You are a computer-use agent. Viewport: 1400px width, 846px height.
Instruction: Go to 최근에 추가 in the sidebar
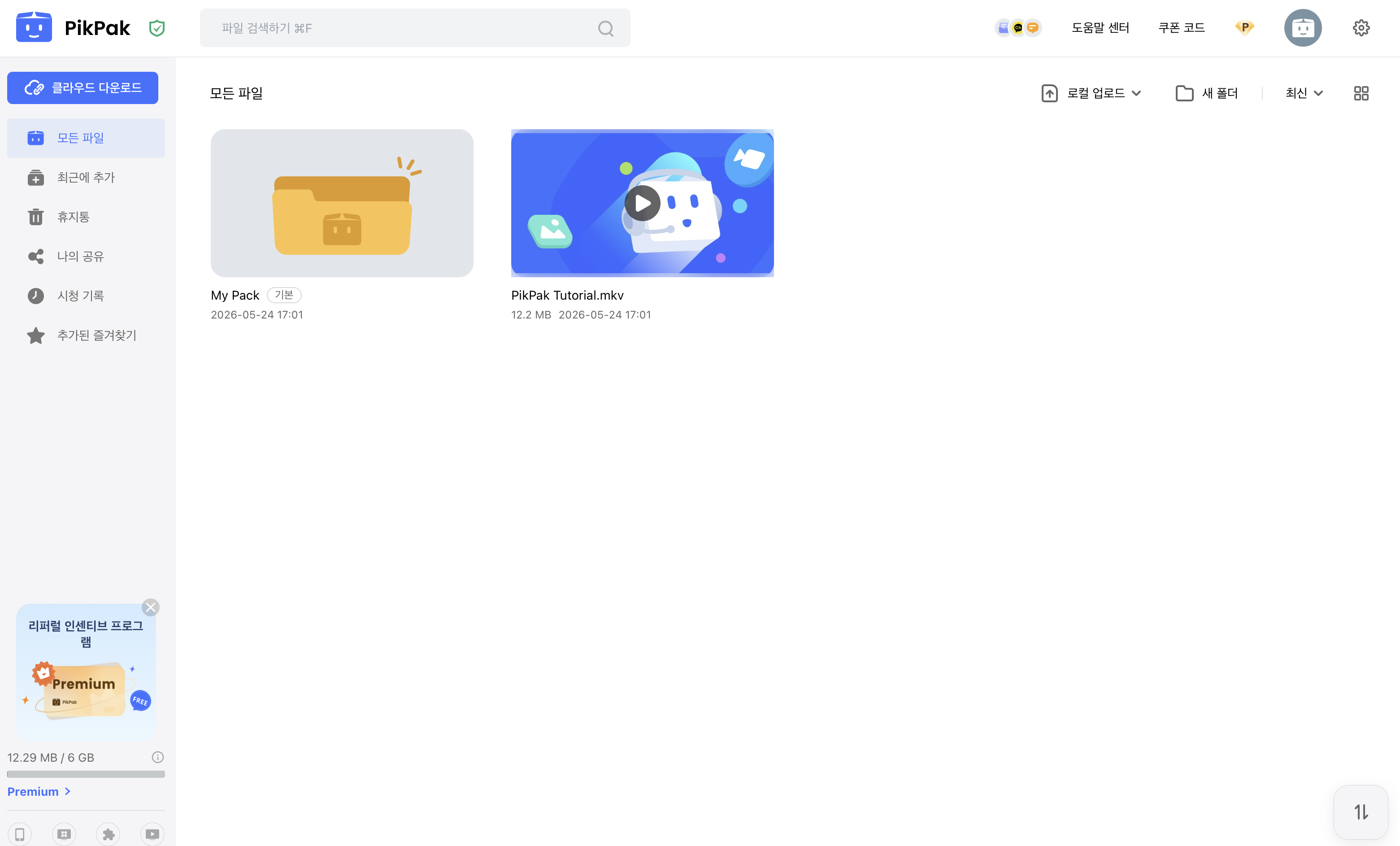click(86, 177)
